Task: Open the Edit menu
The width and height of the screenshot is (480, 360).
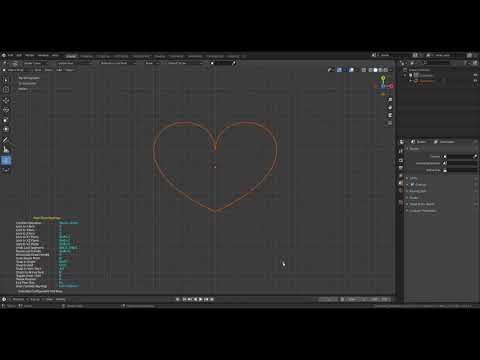Action: (x=19, y=55)
